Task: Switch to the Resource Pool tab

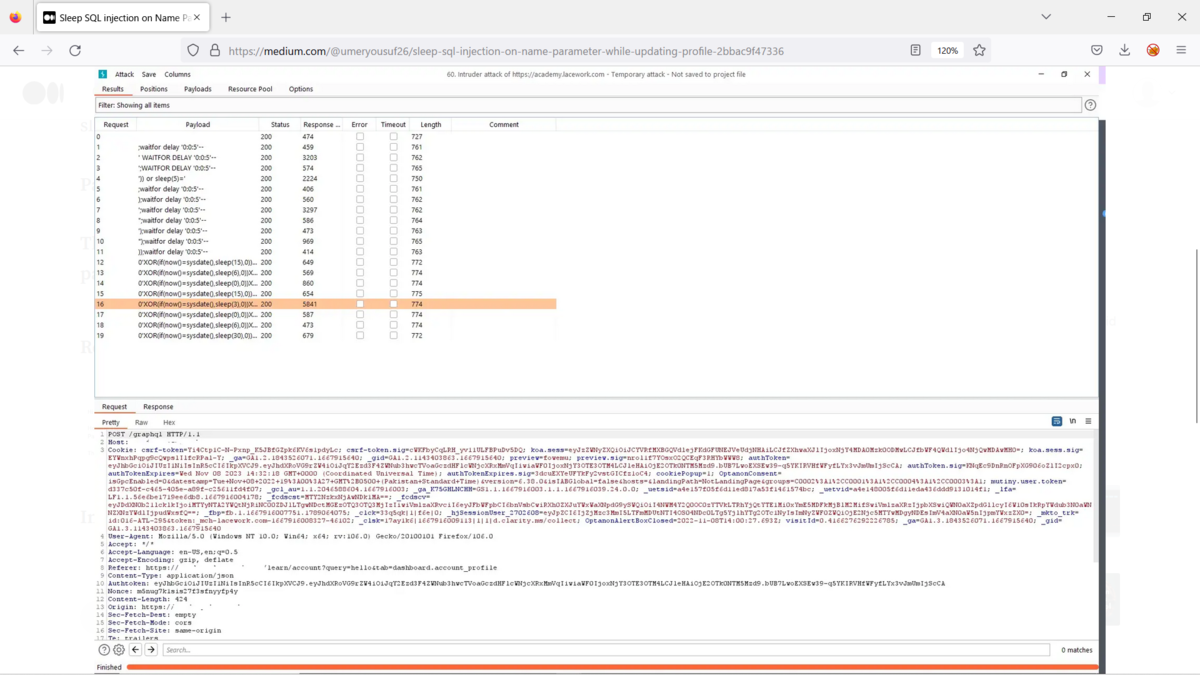Action: coord(250,89)
